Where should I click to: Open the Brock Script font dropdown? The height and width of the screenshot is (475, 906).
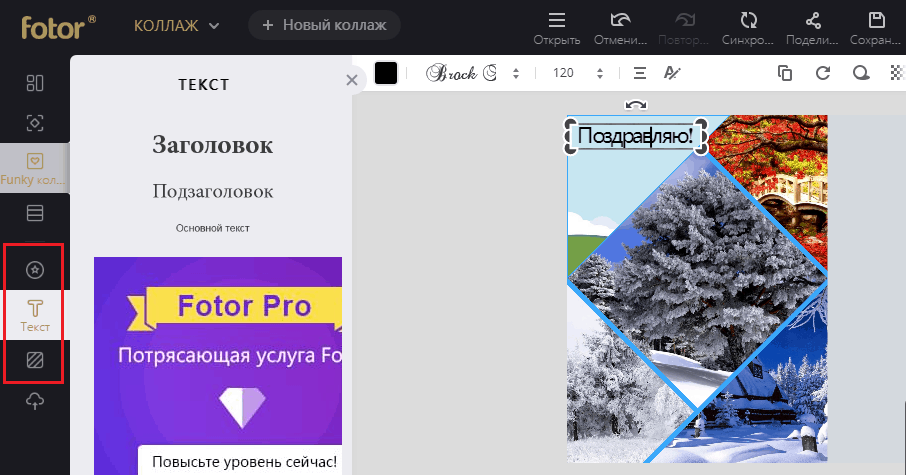point(474,73)
